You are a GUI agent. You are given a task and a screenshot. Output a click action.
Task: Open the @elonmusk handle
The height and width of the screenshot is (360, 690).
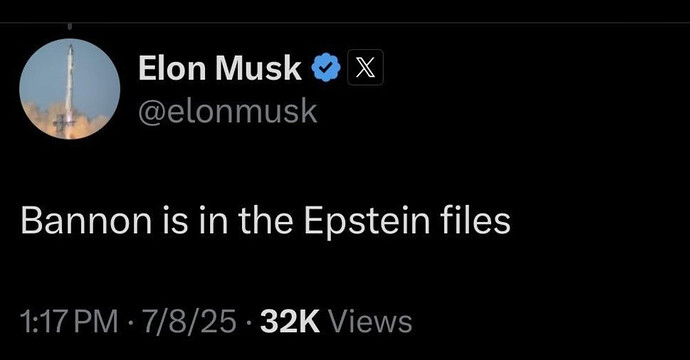click(228, 111)
